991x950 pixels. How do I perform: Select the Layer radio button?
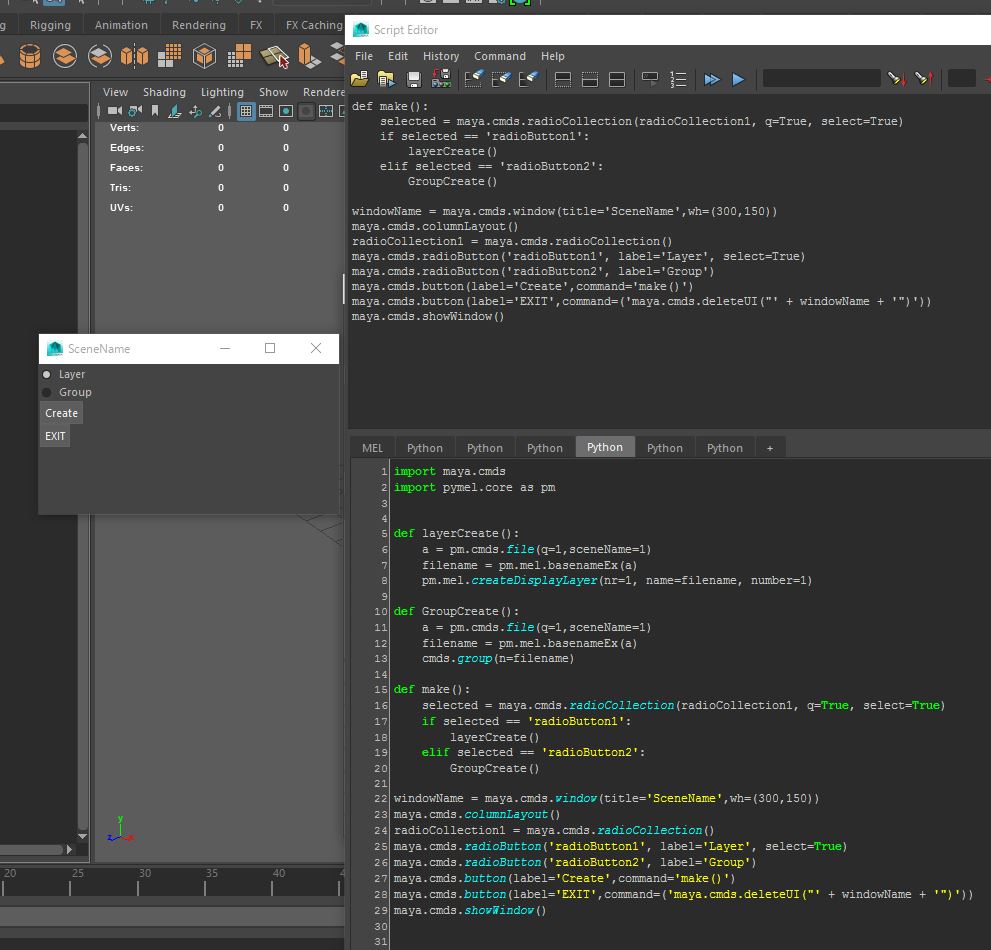47,374
